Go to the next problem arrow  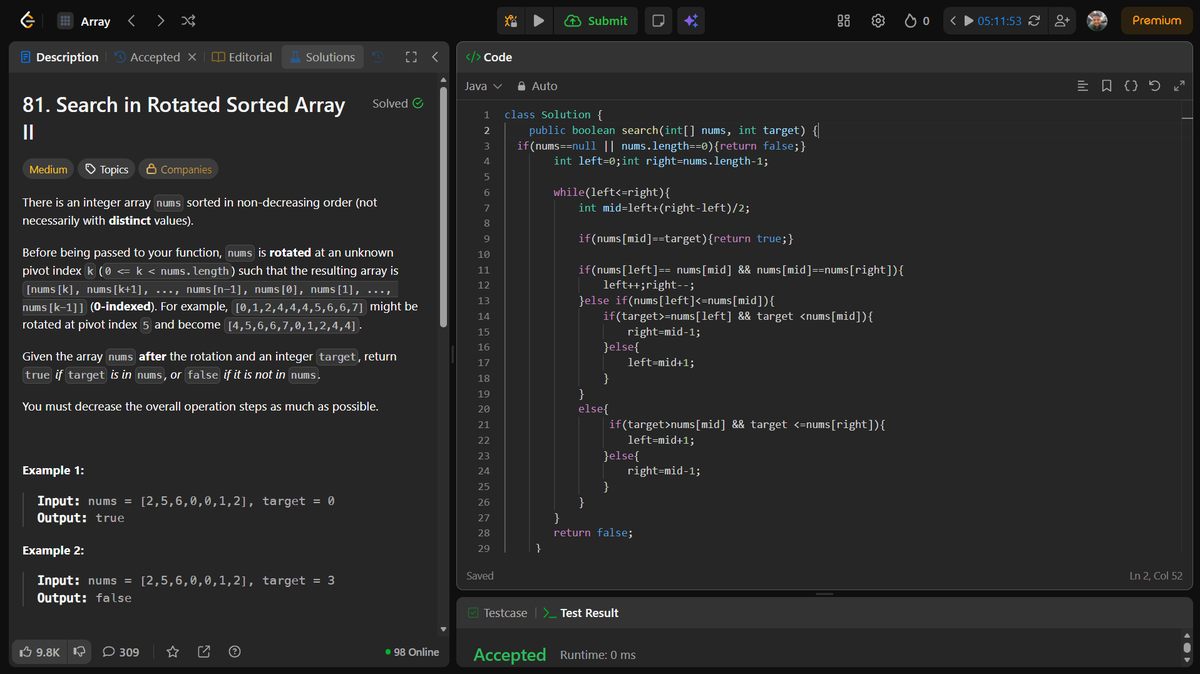pyautogui.click(x=160, y=21)
